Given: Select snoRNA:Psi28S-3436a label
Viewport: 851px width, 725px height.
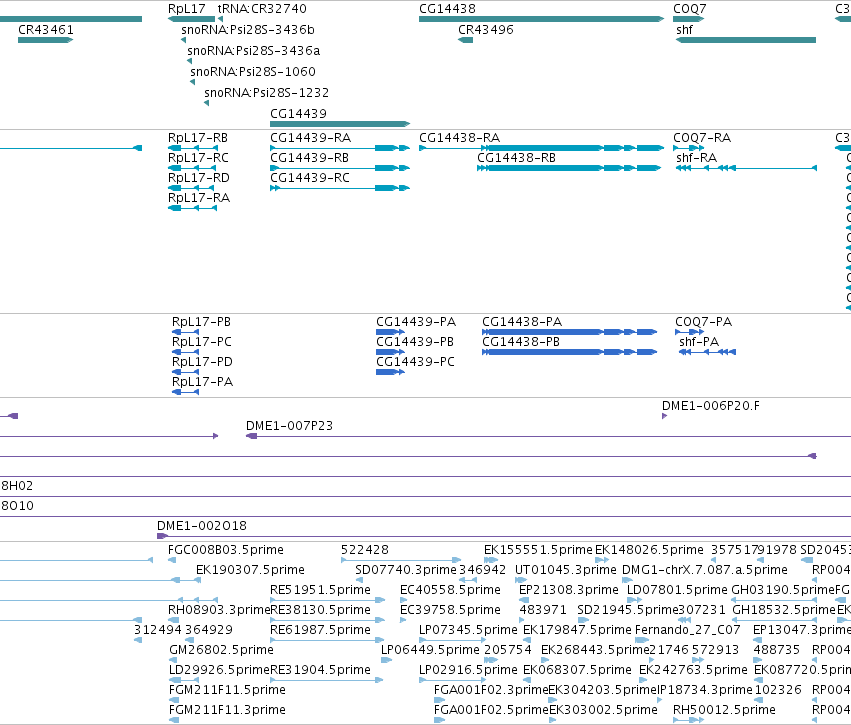Looking at the screenshot, I should pyautogui.click(x=253, y=51).
